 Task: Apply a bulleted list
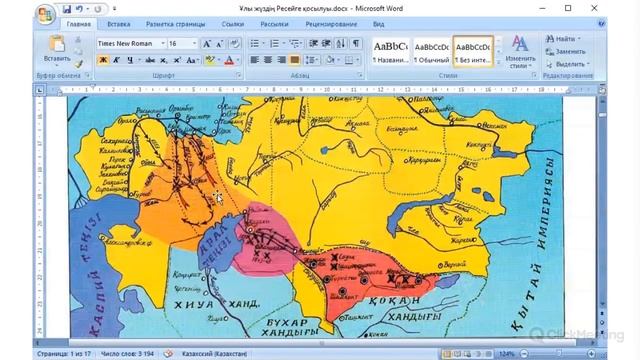tap(254, 44)
